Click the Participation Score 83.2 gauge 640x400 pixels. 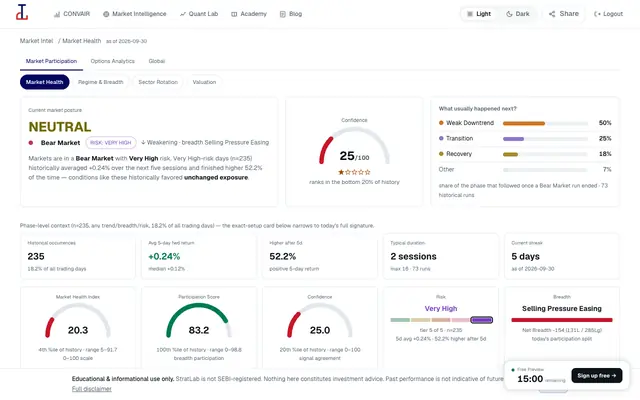tap(199, 322)
